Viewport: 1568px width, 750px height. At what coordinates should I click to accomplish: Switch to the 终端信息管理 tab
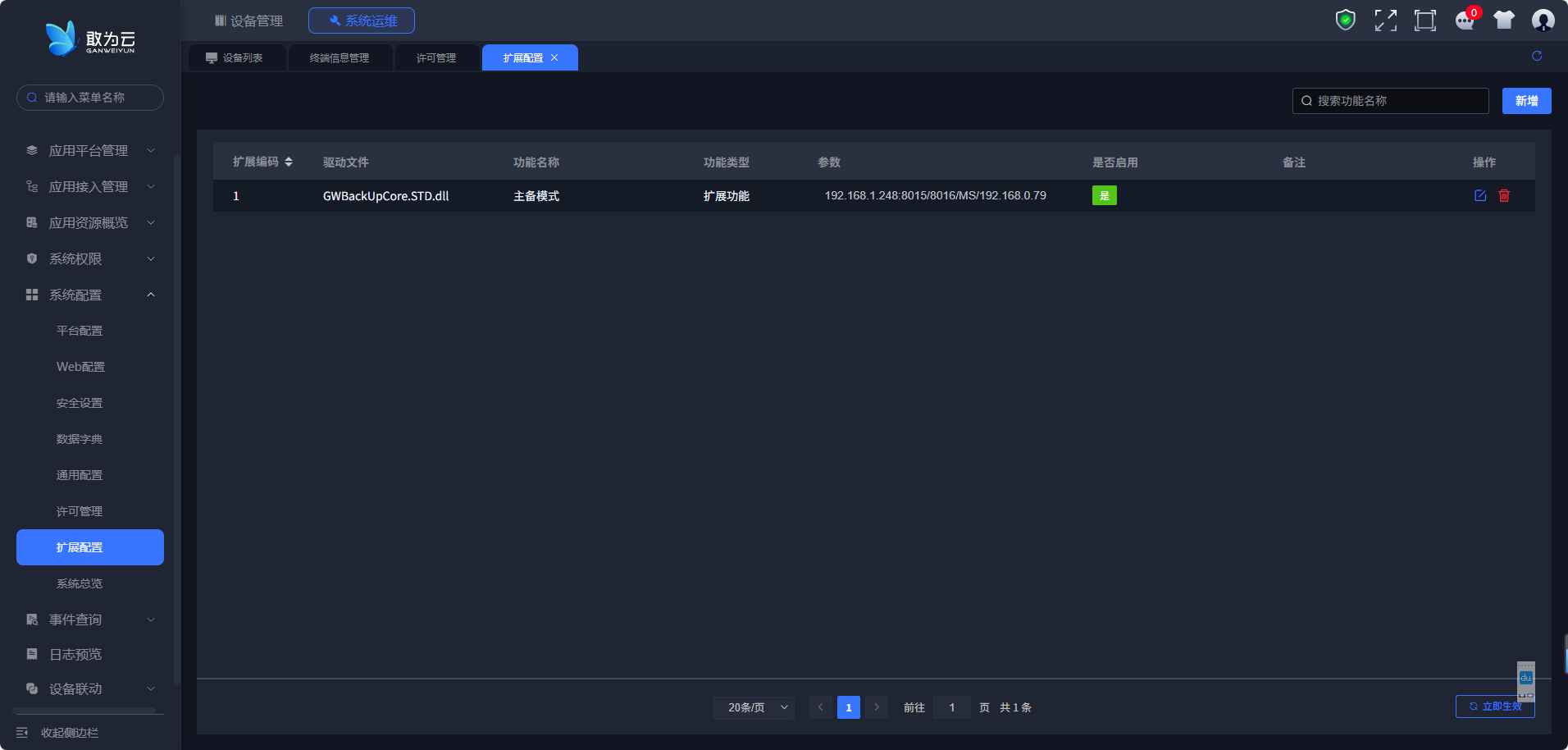[340, 57]
